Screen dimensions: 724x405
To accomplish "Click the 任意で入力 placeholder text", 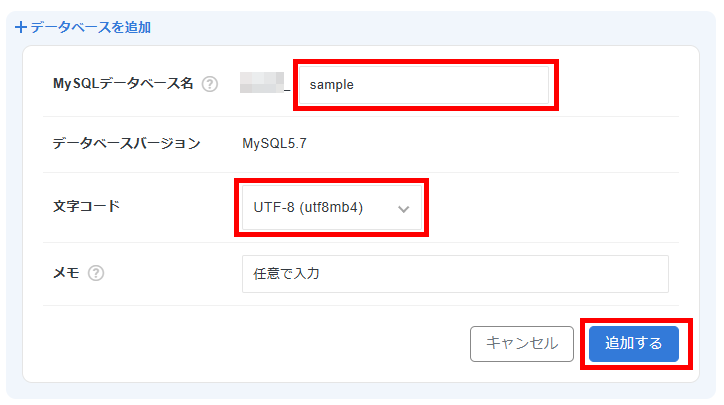I will point(287,274).
